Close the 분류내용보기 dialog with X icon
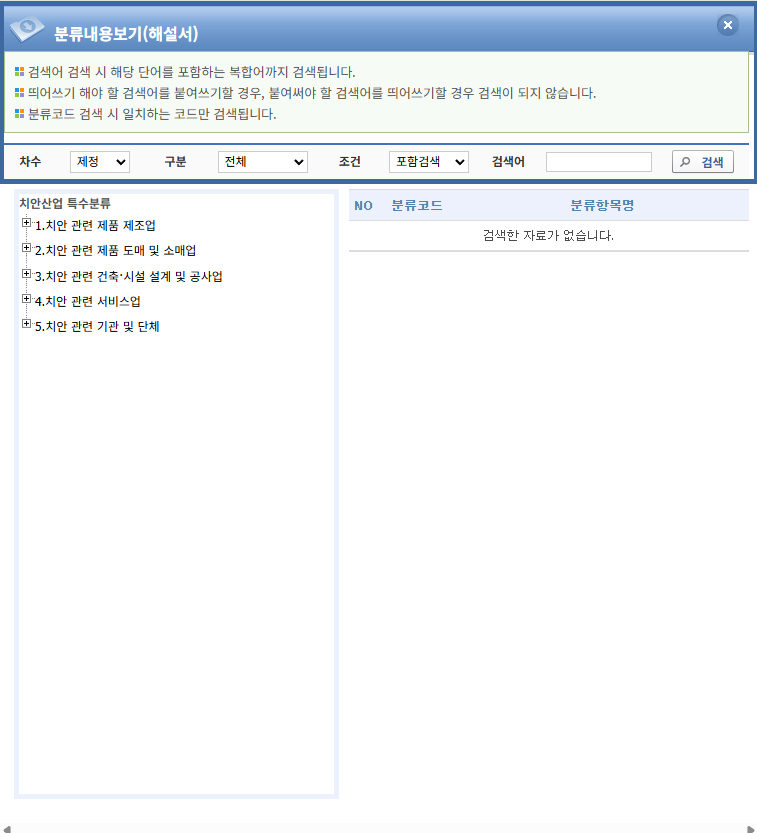 point(727,25)
